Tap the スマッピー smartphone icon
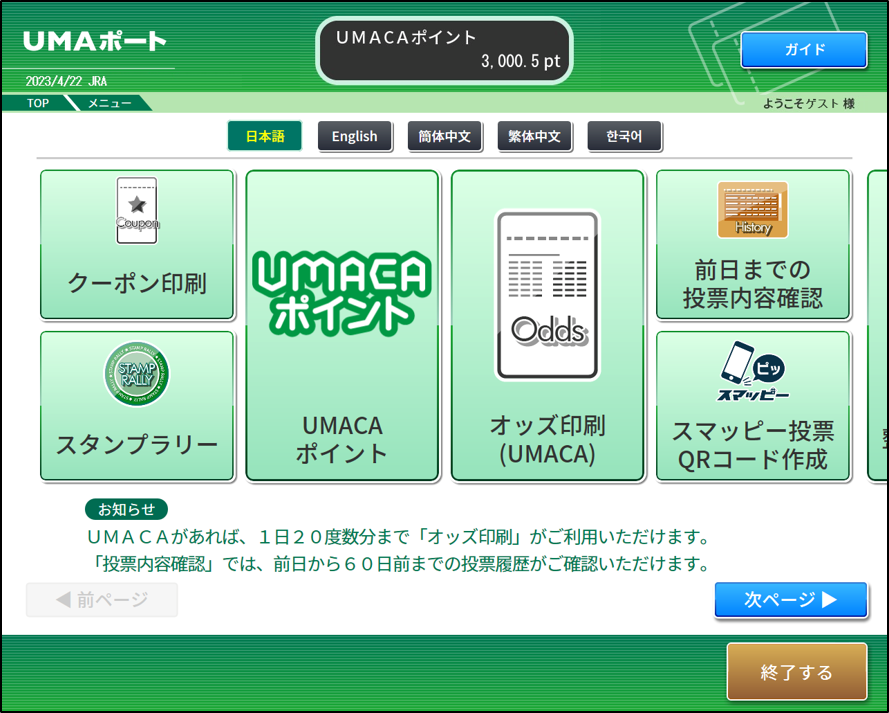This screenshot has width=889, height=713. coord(752,373)
